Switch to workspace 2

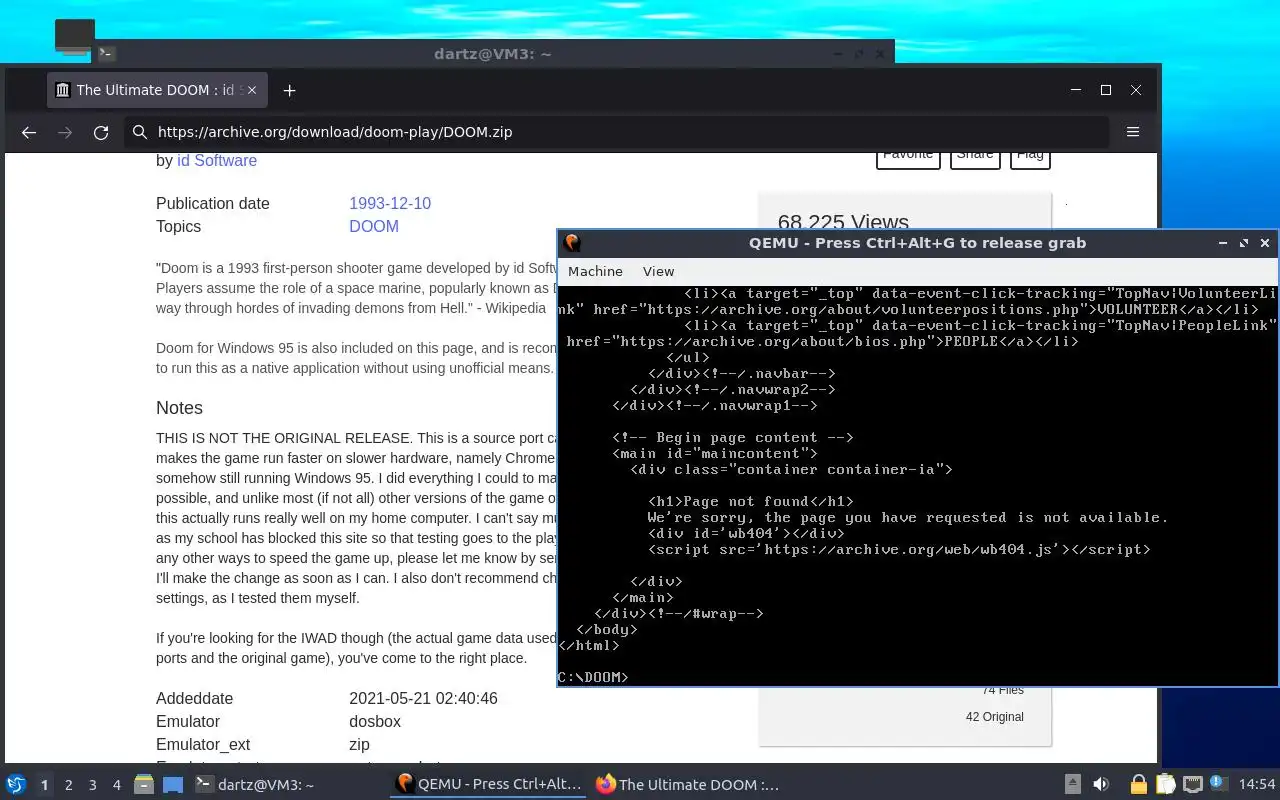(69, 785)
